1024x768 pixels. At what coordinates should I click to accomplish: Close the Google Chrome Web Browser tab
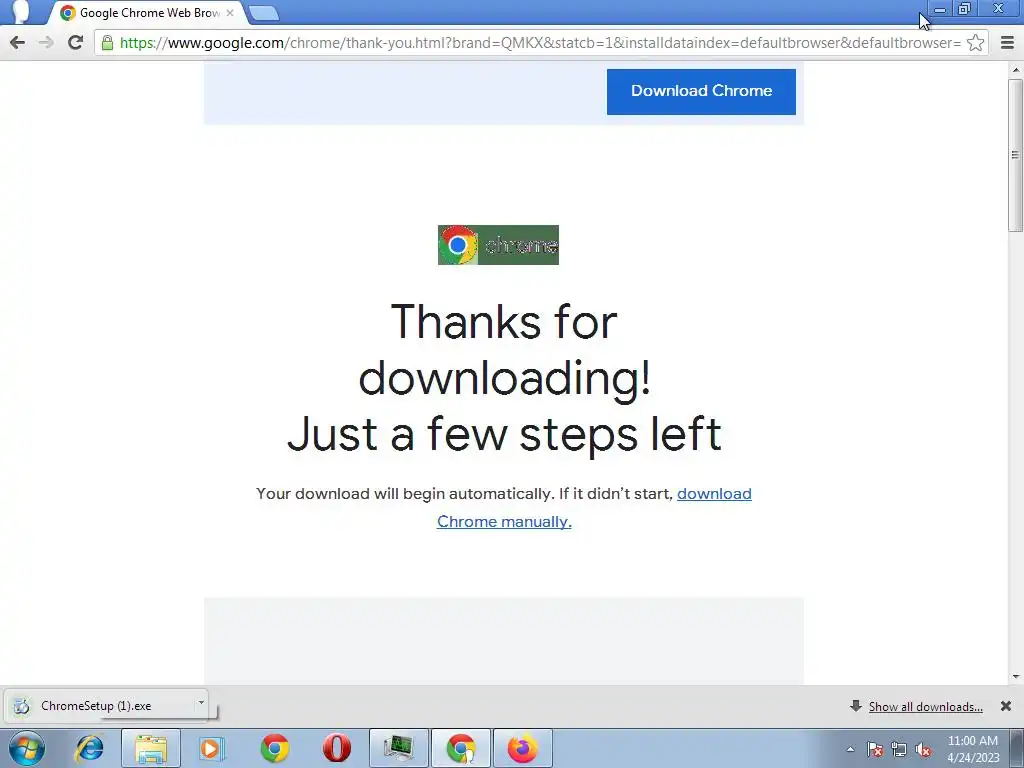[230, 12]
